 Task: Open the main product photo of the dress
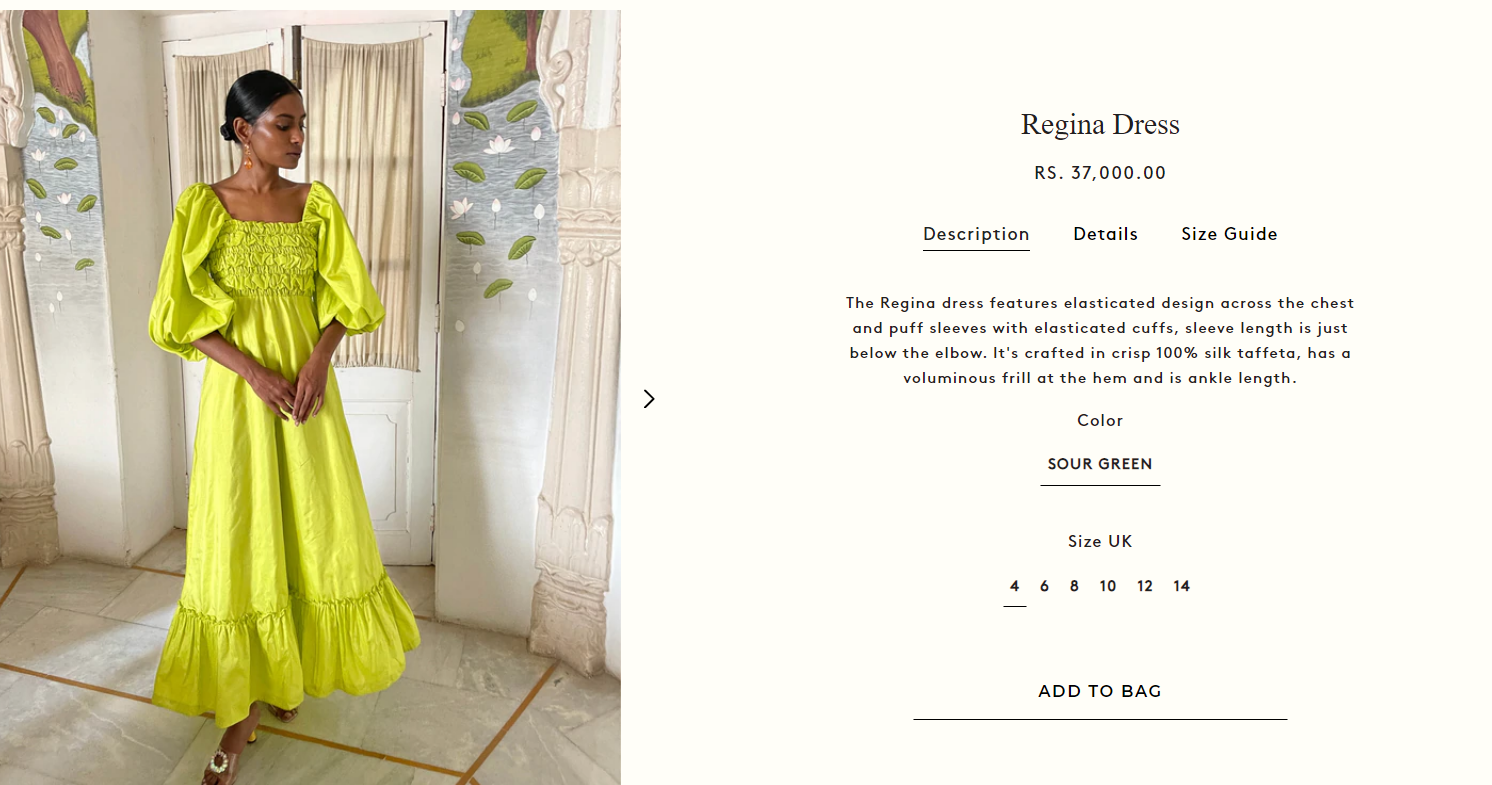click(x=310, y=398)
